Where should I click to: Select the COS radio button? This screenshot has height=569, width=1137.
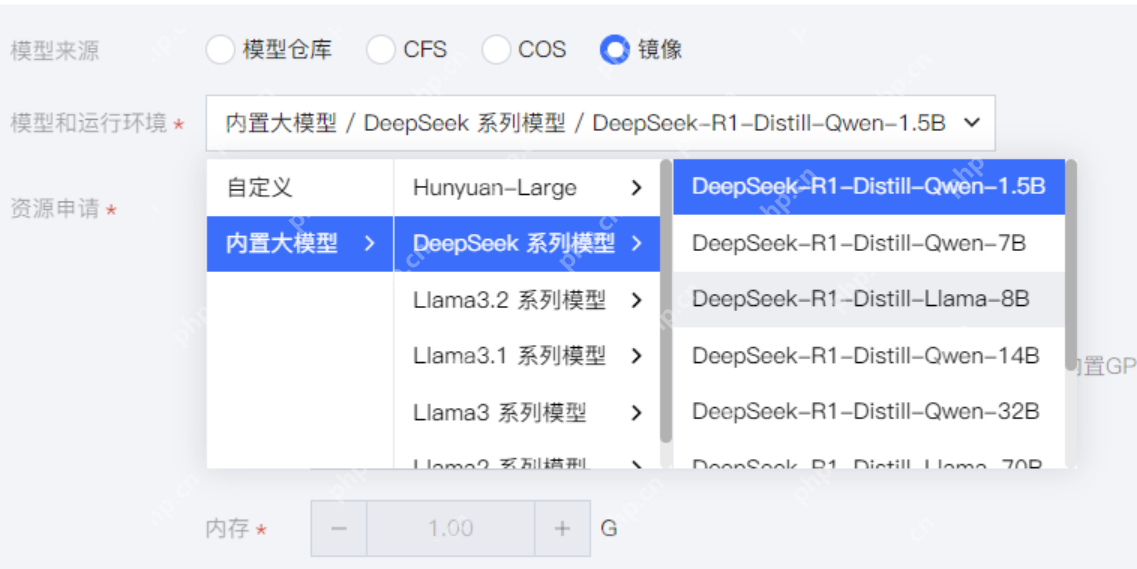(x=496, y=50)
